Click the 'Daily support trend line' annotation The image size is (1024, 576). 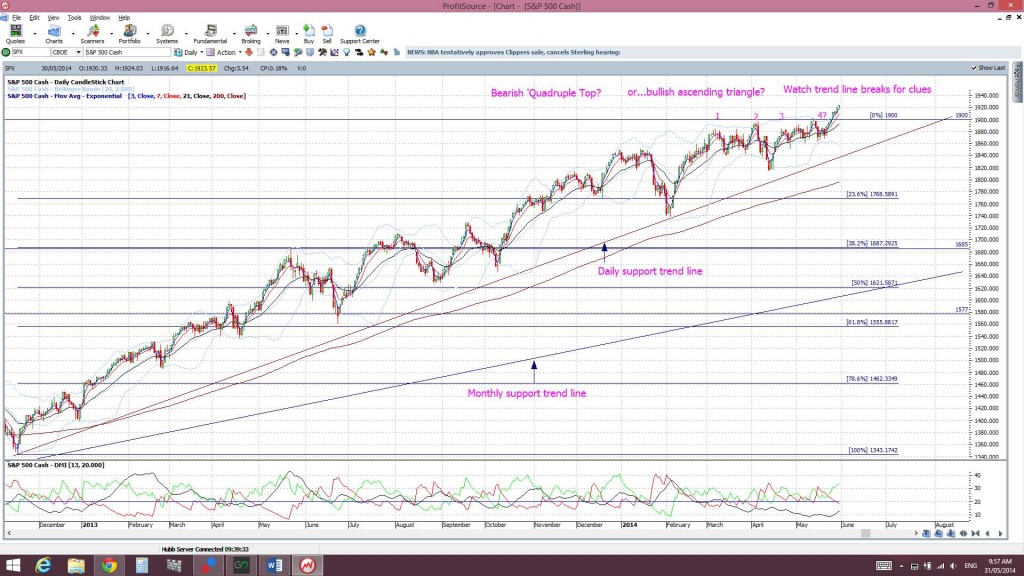[650, 271]
